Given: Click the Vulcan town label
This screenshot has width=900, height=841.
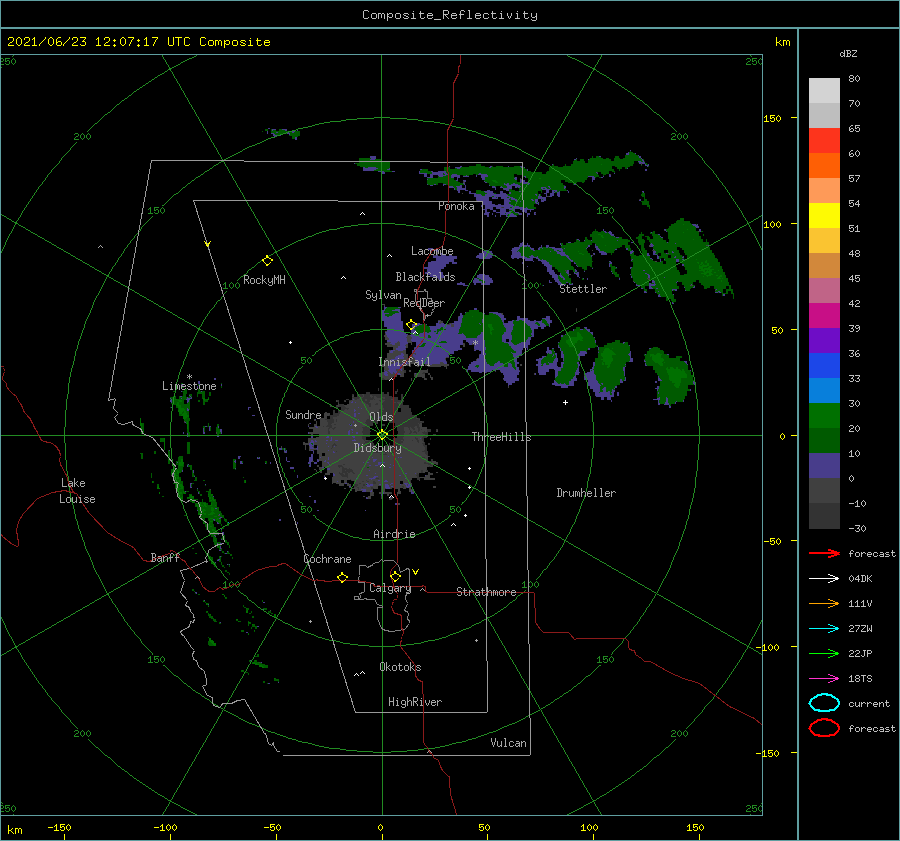Looking at the screenshot, I should (x=508, y=743).
